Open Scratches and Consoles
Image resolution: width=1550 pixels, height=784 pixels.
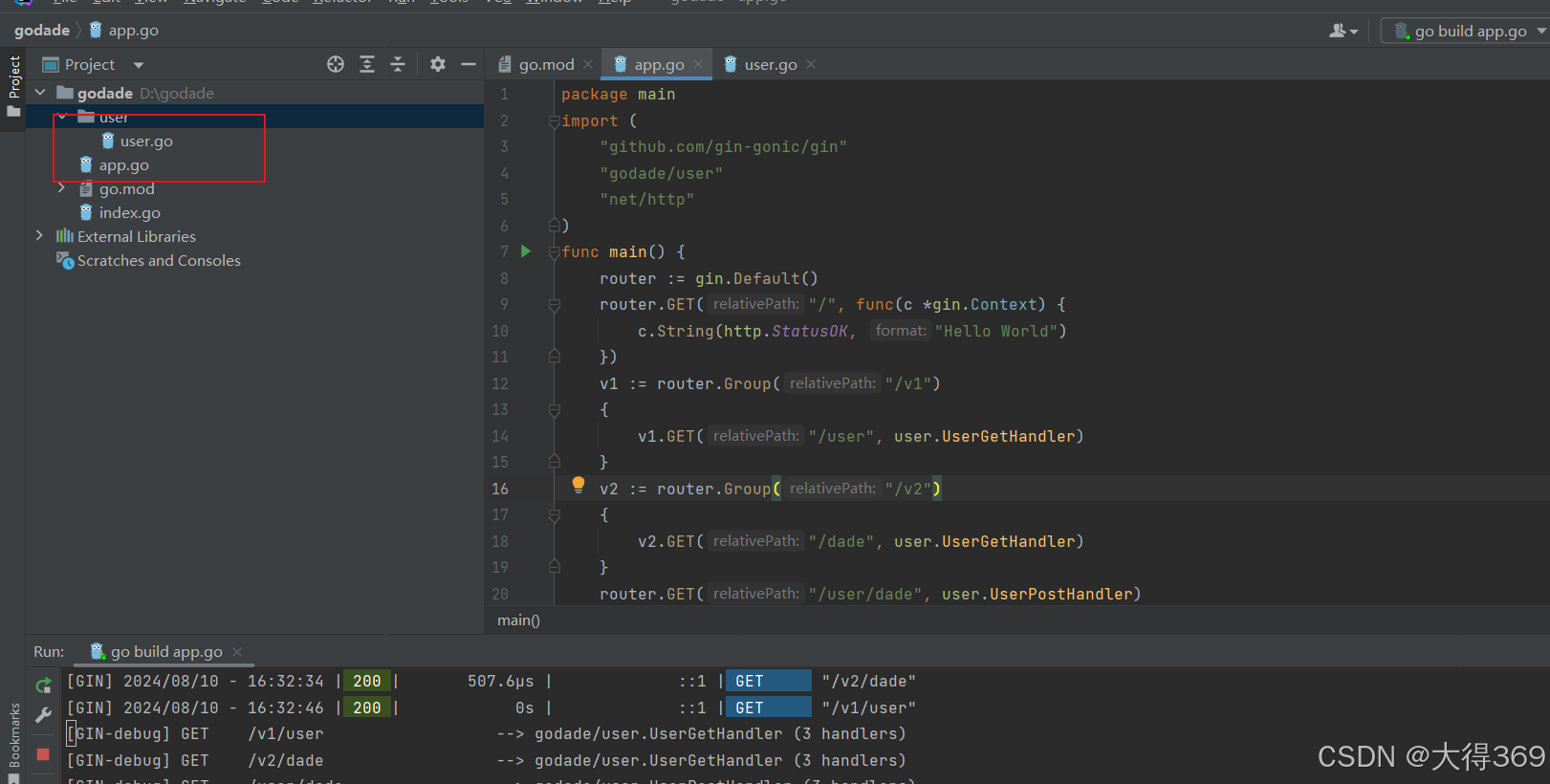159,260
